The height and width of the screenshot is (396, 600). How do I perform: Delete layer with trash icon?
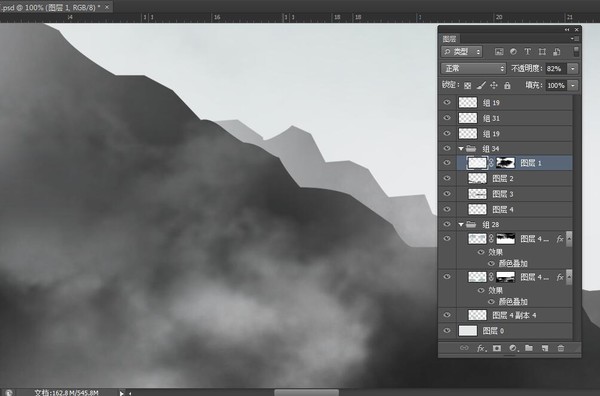pyautogui.click(x=561, y=348)
